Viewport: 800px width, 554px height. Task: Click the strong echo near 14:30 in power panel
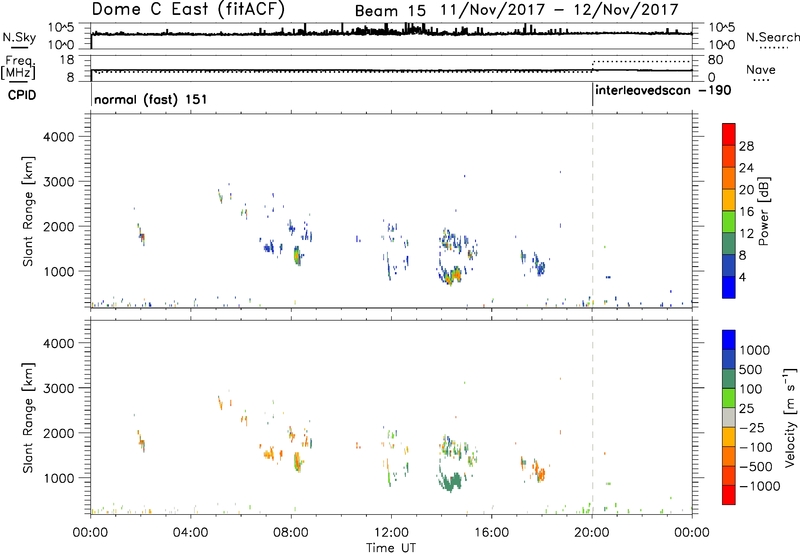click(x=451, y=276)
